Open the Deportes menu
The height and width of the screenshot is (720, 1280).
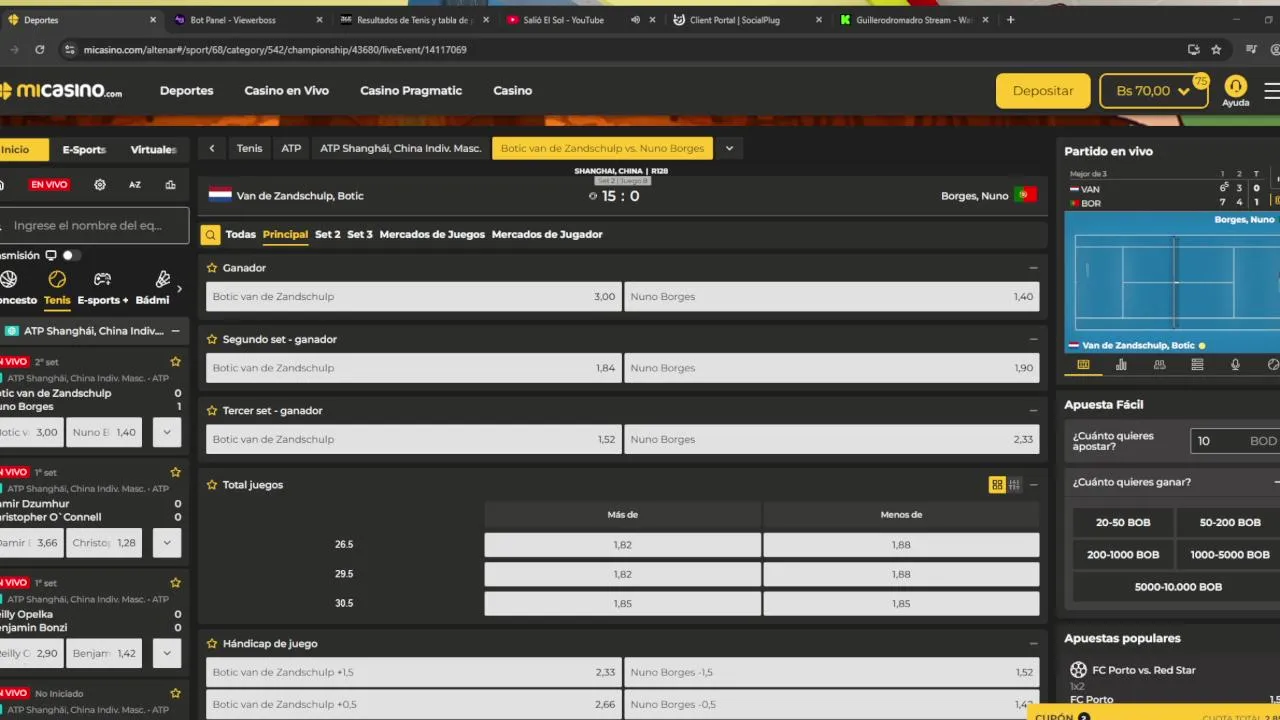[x=187, y=91]
